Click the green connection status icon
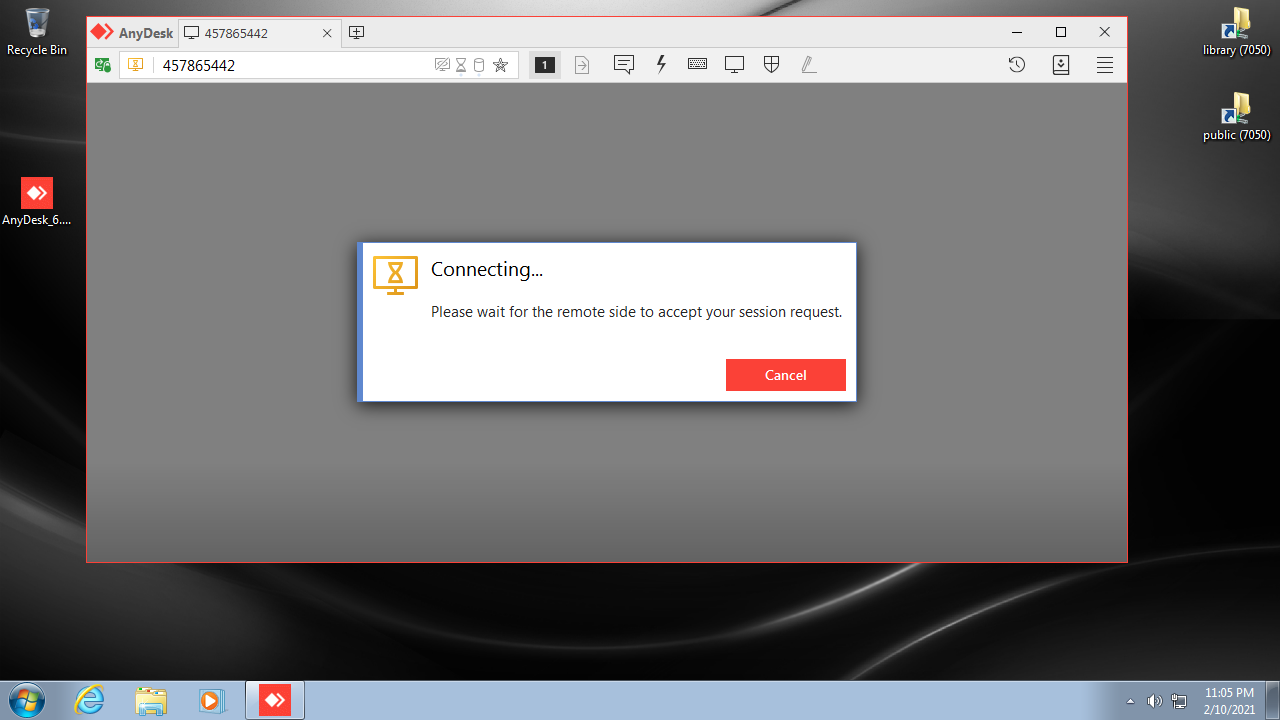 102,65
